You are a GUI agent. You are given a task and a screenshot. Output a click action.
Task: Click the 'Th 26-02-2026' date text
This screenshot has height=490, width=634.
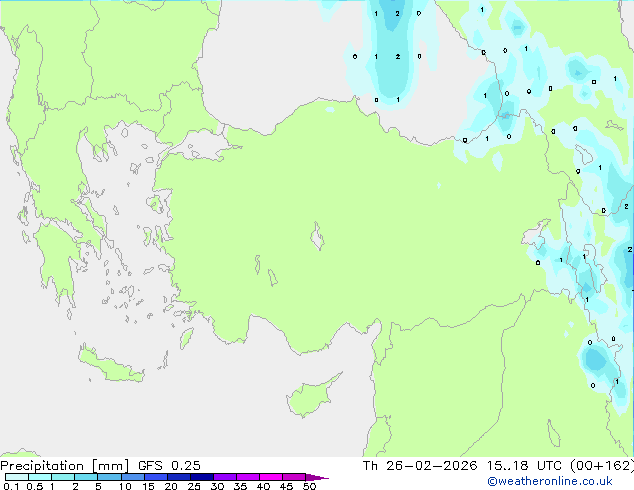point(420,466)
